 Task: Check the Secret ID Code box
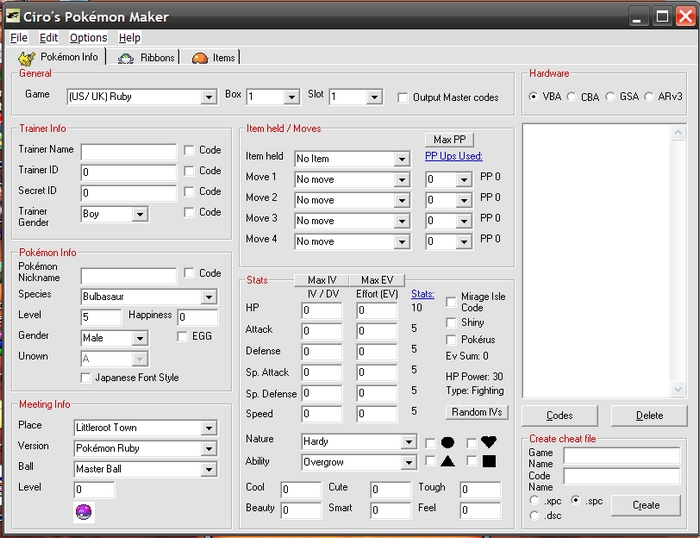click(x=189, y=191)
